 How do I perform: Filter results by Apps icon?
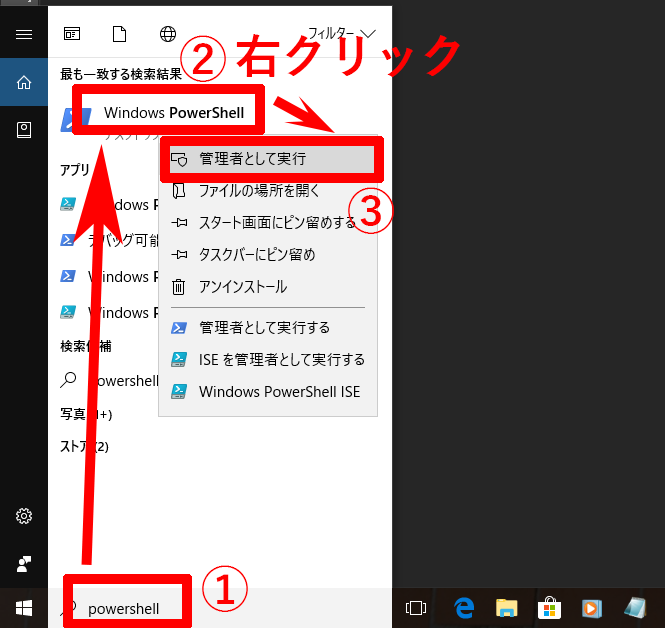(x=72, y=34)
